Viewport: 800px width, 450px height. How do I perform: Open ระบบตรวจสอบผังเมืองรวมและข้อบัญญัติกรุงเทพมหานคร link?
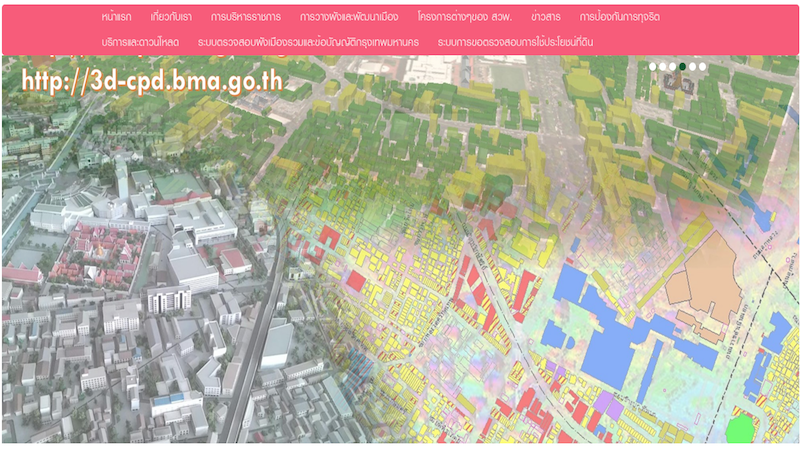tap(308, 42)
